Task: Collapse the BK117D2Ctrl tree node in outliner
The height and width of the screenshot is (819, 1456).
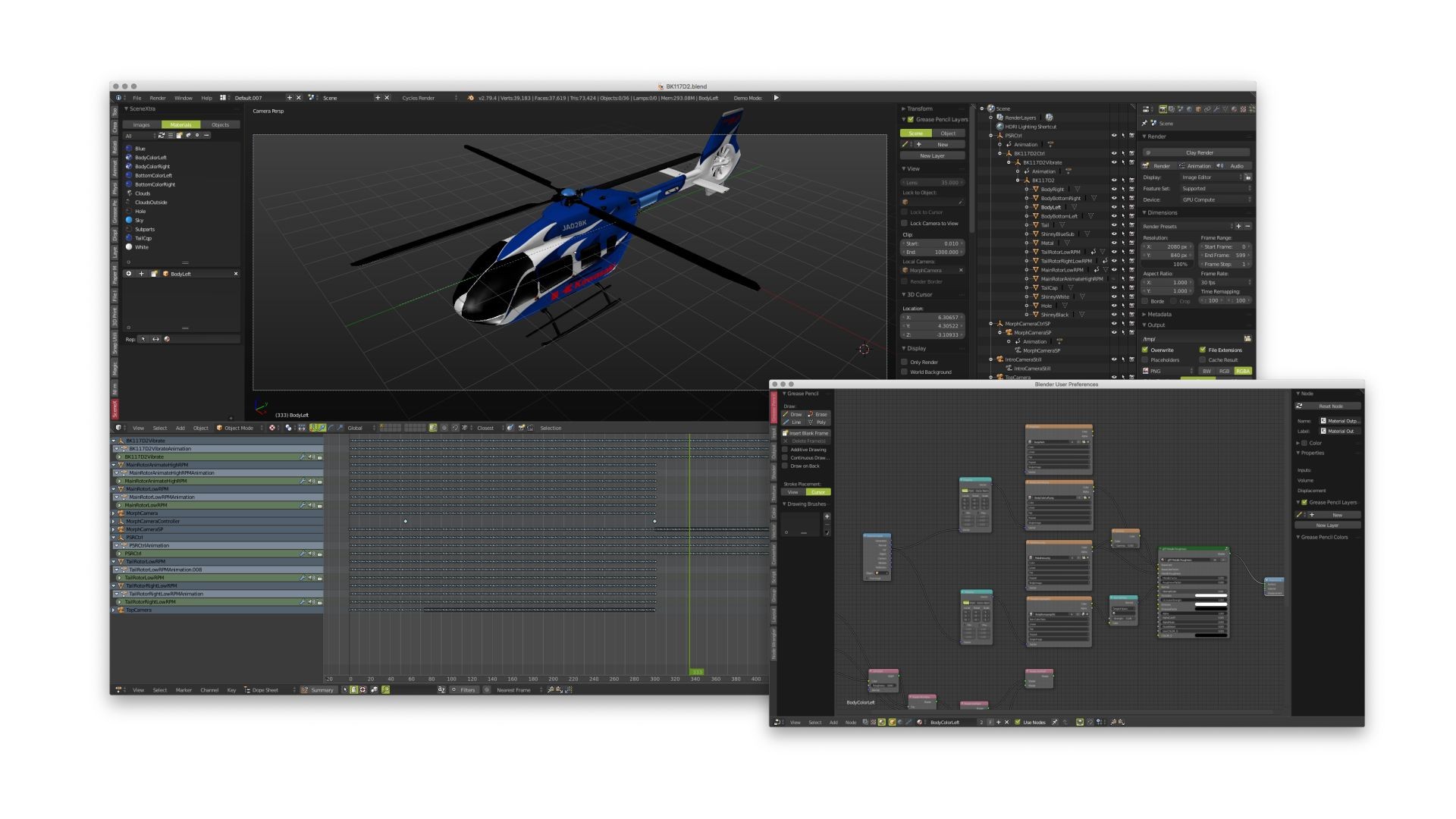Action: [999, 153]
